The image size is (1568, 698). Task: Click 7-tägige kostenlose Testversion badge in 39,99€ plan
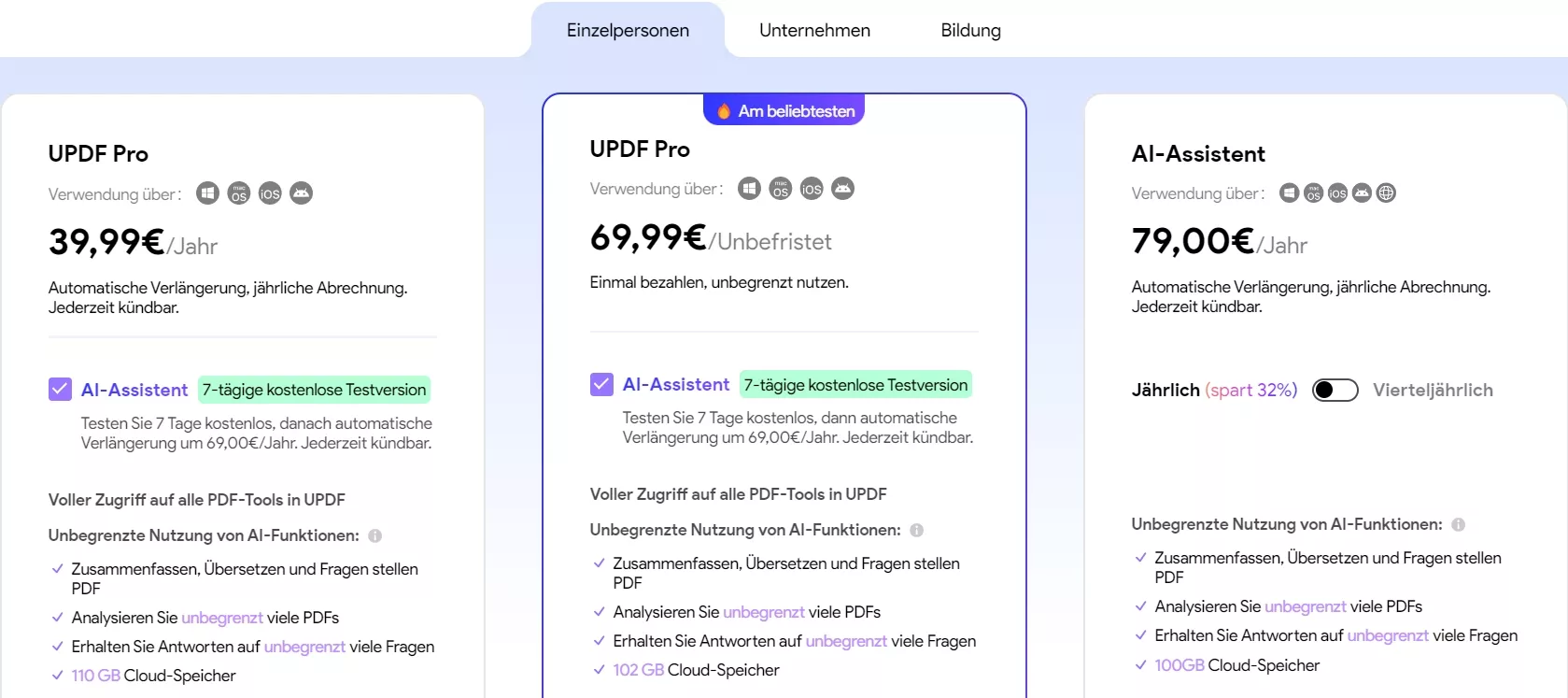(314, 390)
